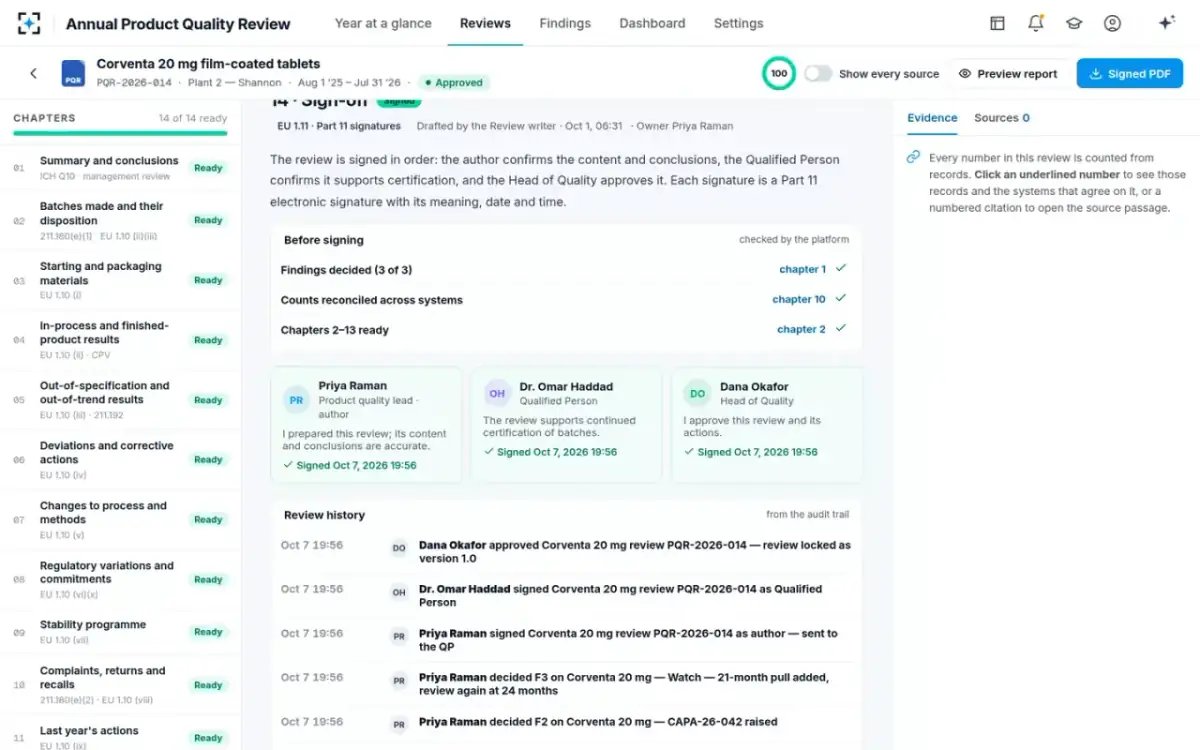Click the PR avatar on Priya Raman's card

(296, 399)
